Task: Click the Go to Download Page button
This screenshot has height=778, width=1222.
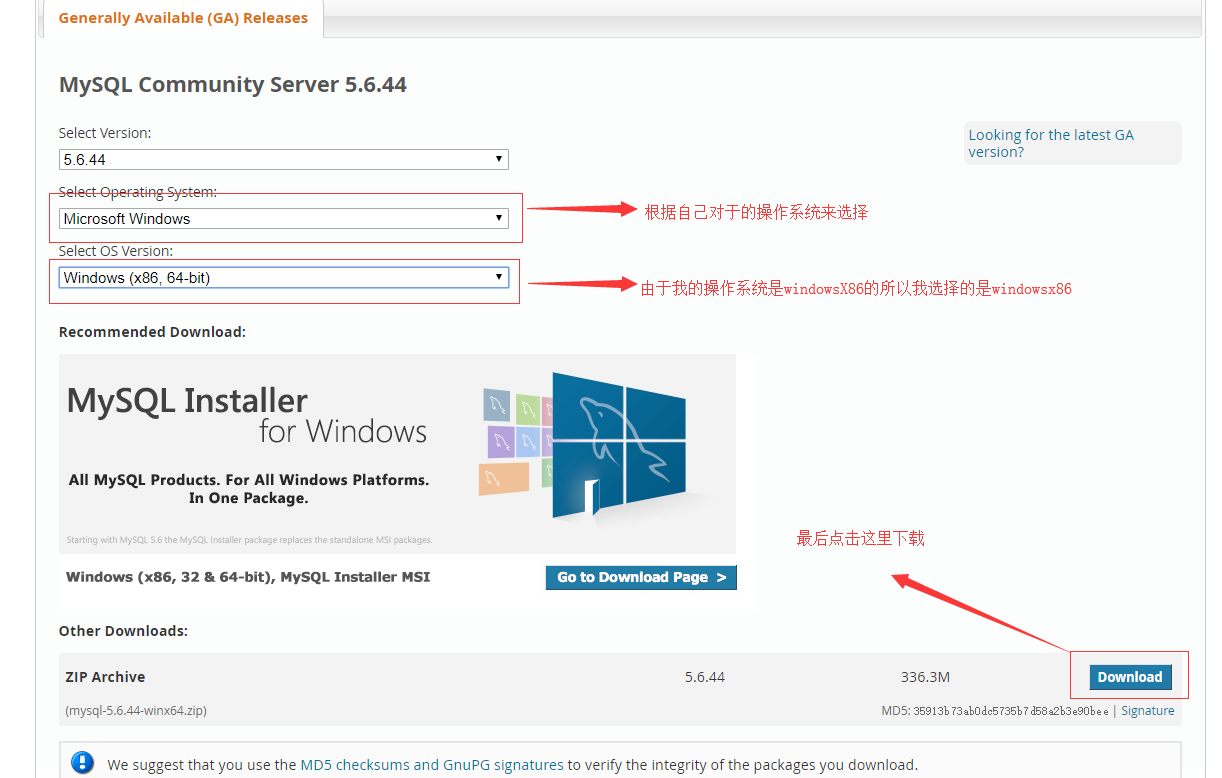Action: [x=641, y=577]
